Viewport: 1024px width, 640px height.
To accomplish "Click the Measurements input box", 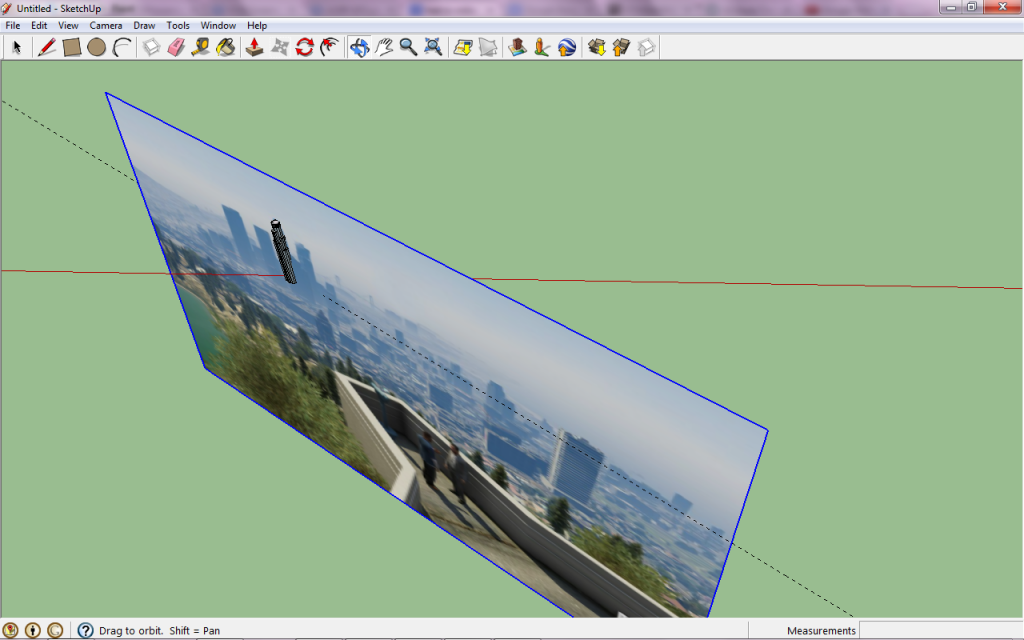I will (939, 630).
